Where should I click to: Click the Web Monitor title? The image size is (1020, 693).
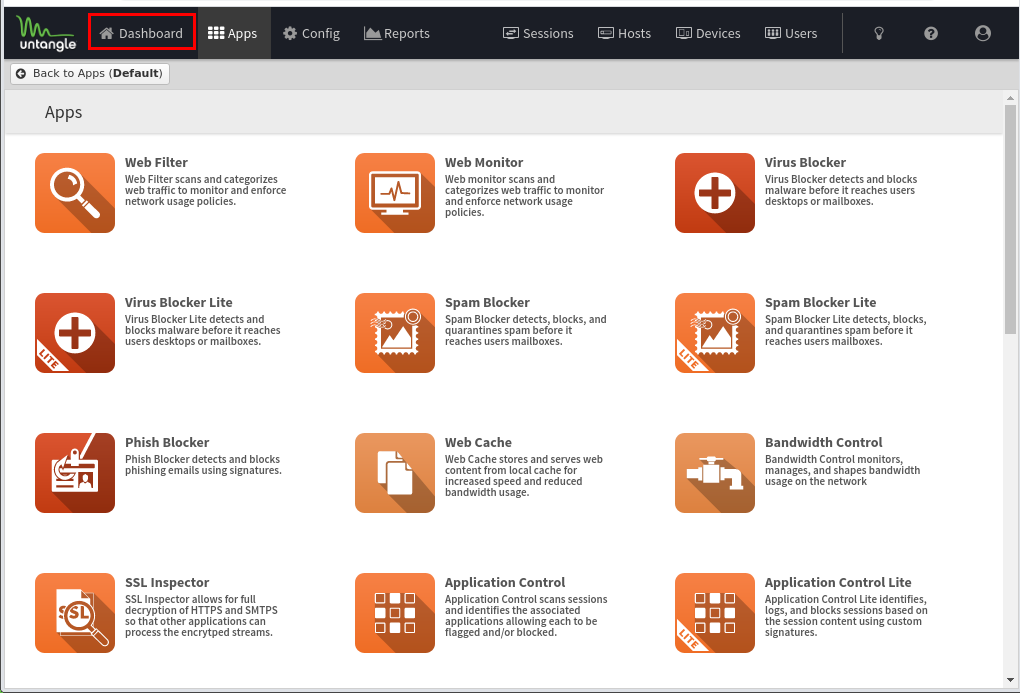(x=484, y=163)
